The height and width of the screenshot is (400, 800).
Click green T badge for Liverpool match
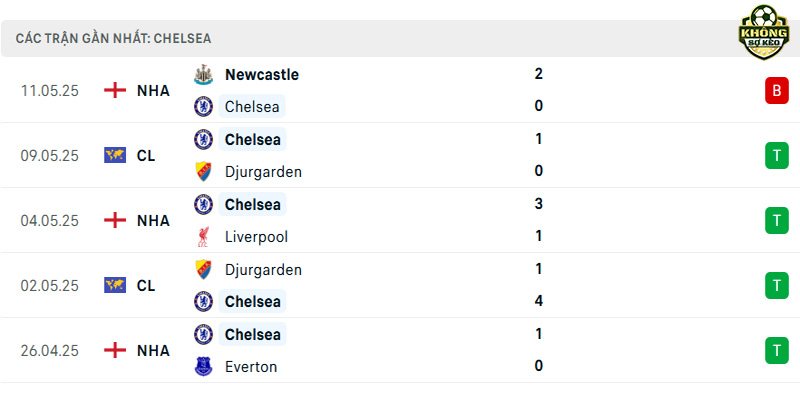point(777,220)
